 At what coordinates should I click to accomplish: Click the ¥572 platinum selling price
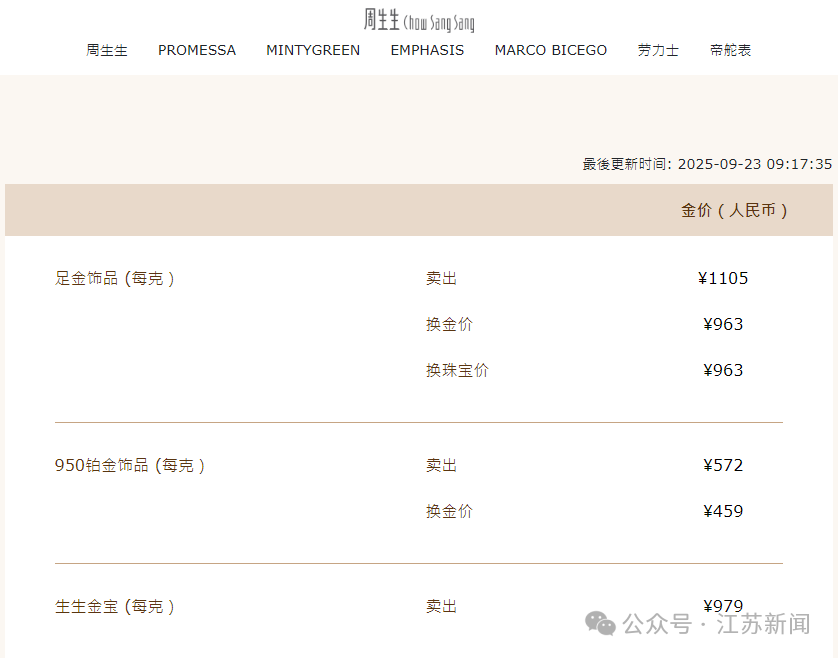(x=723, y=465)
